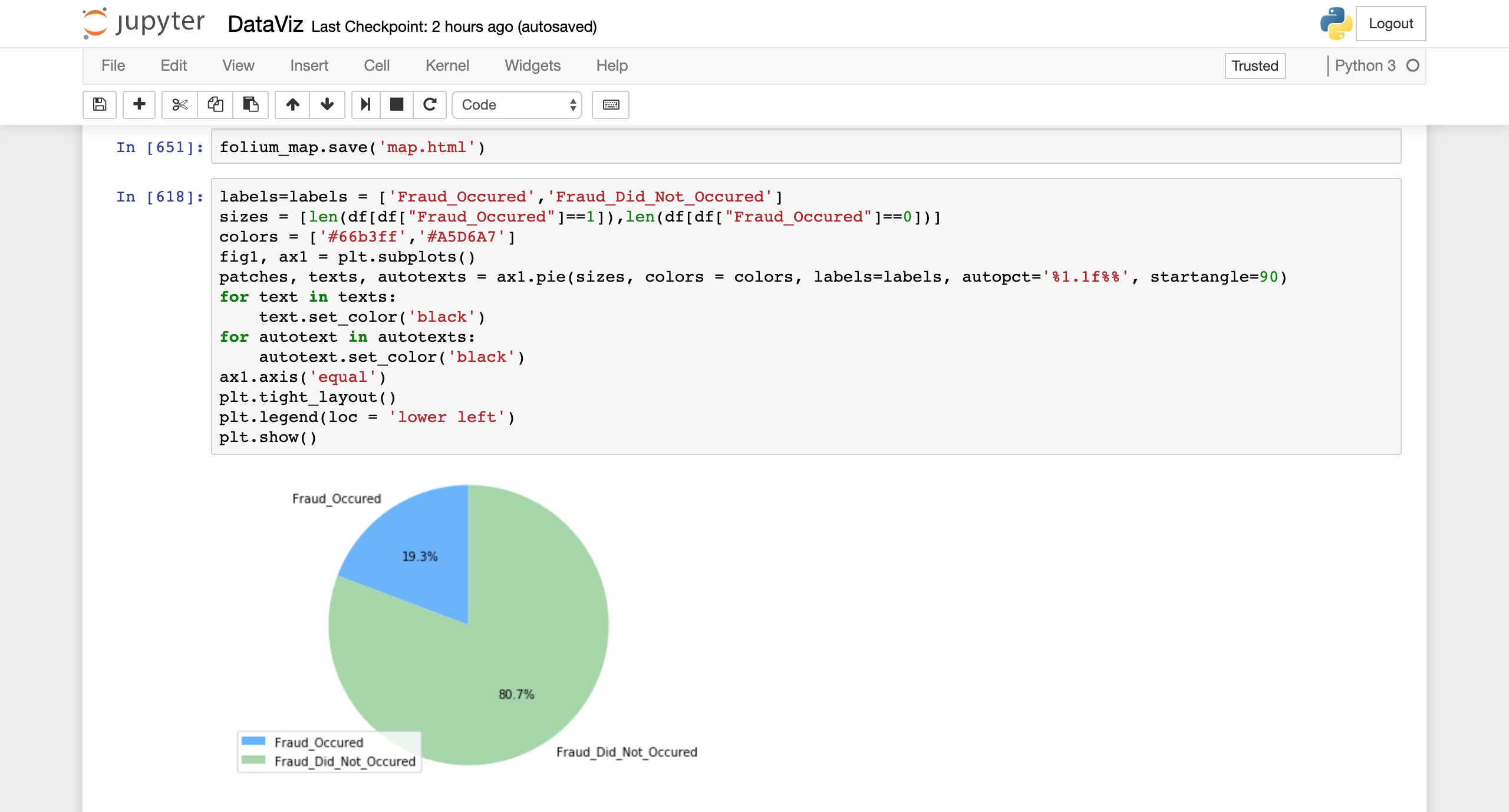Viewport: 1509px width, 812px height.
Task: Click the Trusted notebook button
Action: (x=1254, y=65)
